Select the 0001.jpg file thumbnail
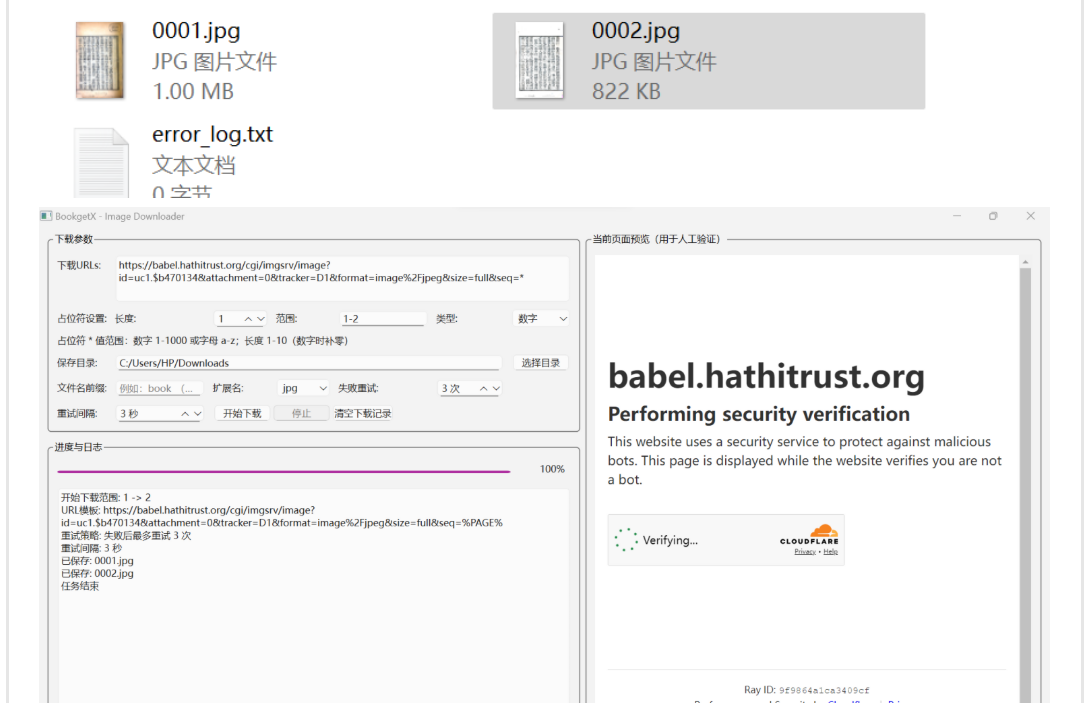The height and width of the screenshot is (703, 1091). point(100,61)
